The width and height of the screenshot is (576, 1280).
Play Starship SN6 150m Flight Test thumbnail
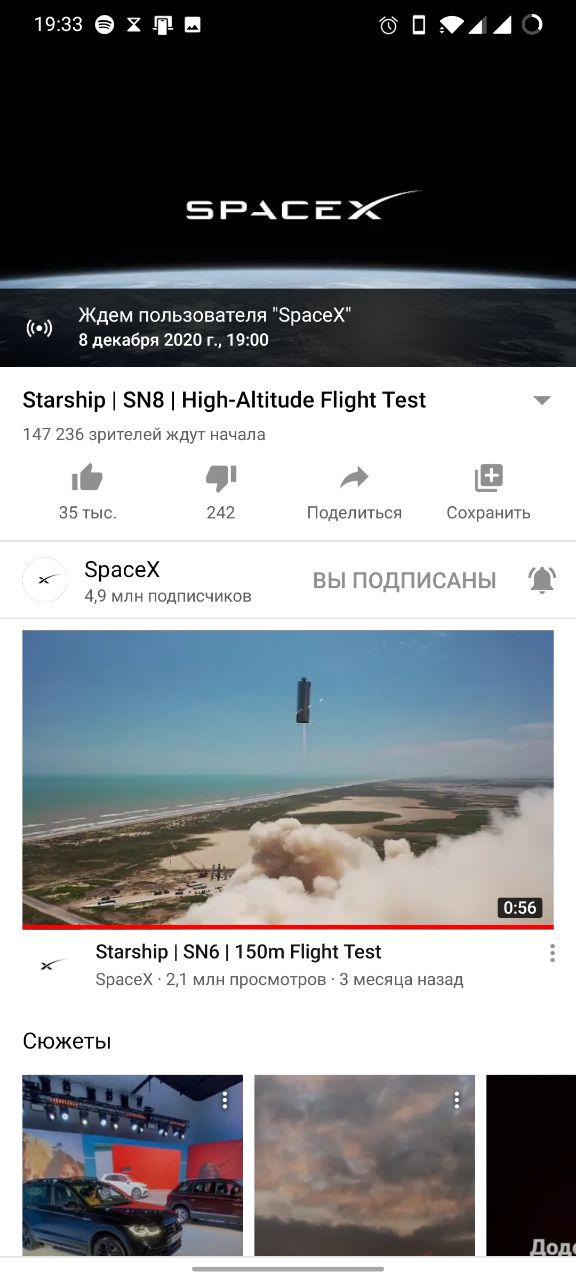[288, 779]
